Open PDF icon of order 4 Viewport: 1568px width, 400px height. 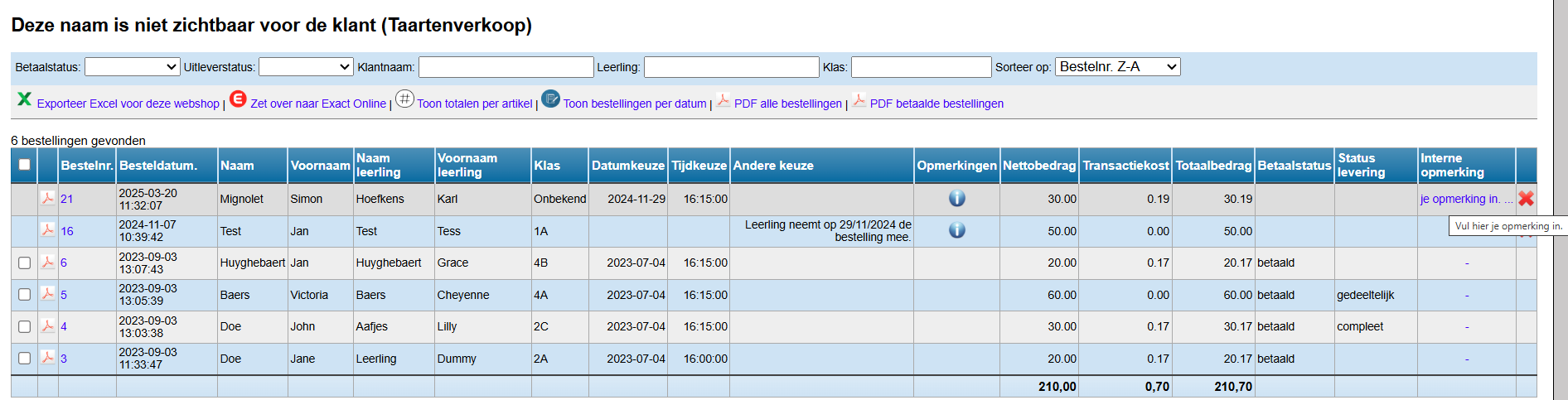(x=48, y=325)
